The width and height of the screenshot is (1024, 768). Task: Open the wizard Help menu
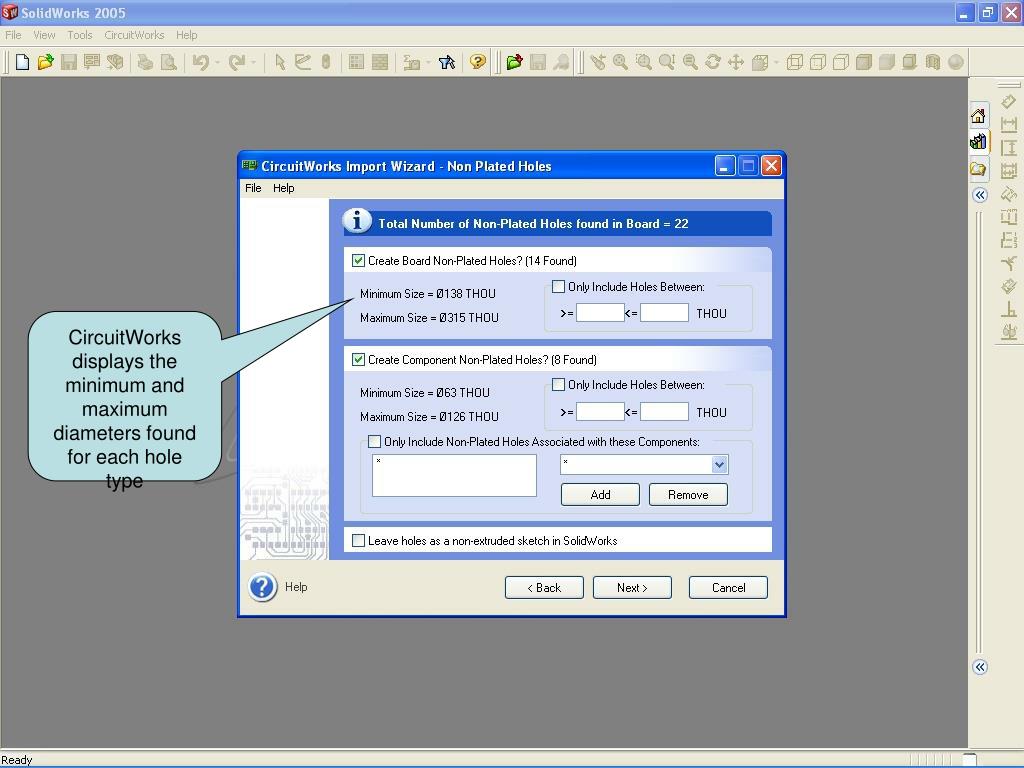tap(283, 188)
